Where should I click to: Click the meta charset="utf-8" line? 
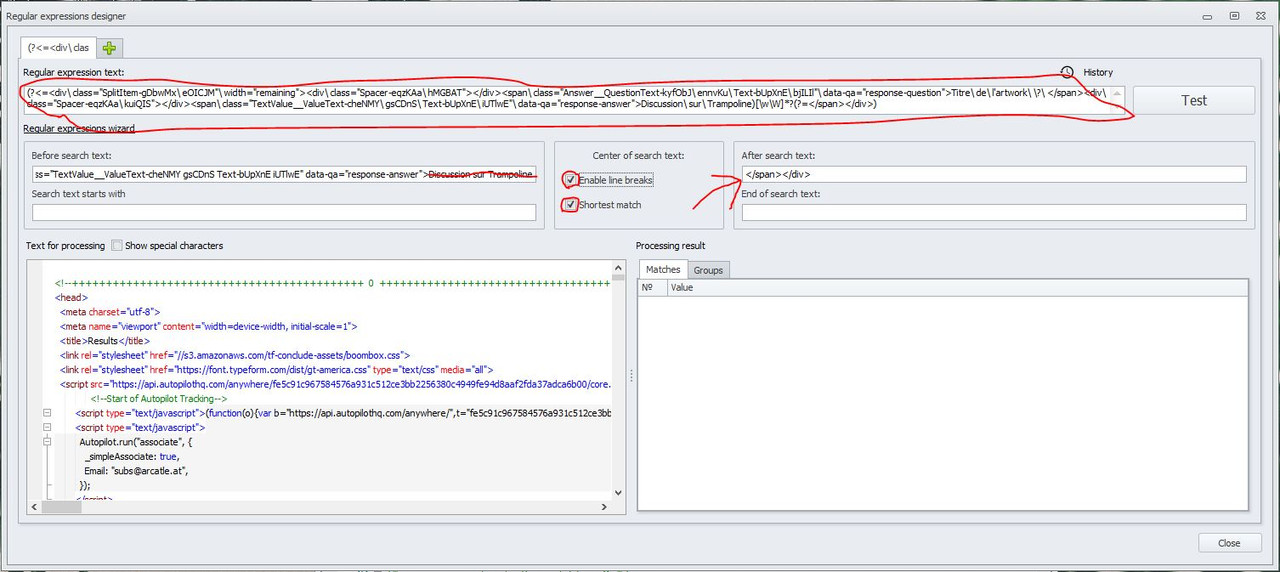(x=108, y=311)
